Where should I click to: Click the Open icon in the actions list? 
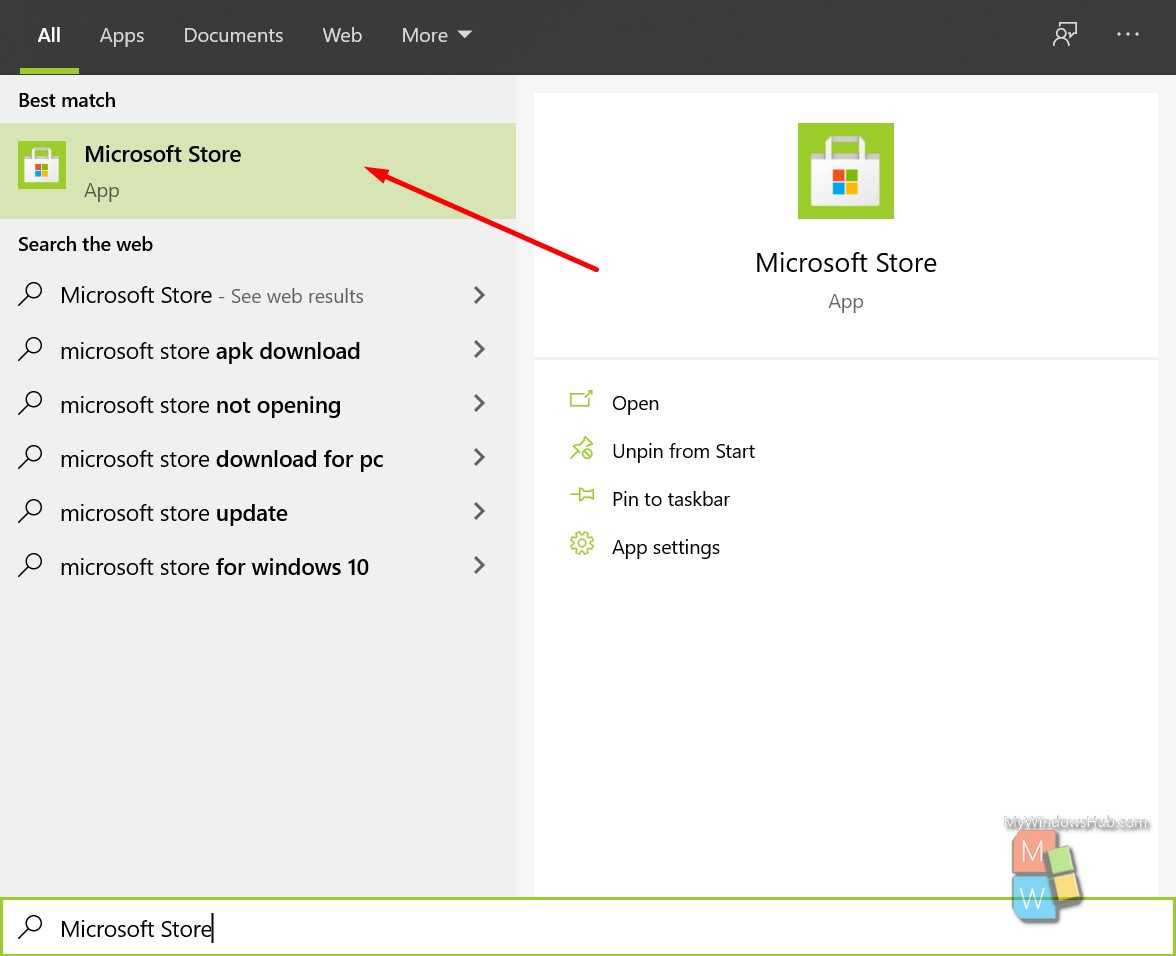[x=581, y=401]
